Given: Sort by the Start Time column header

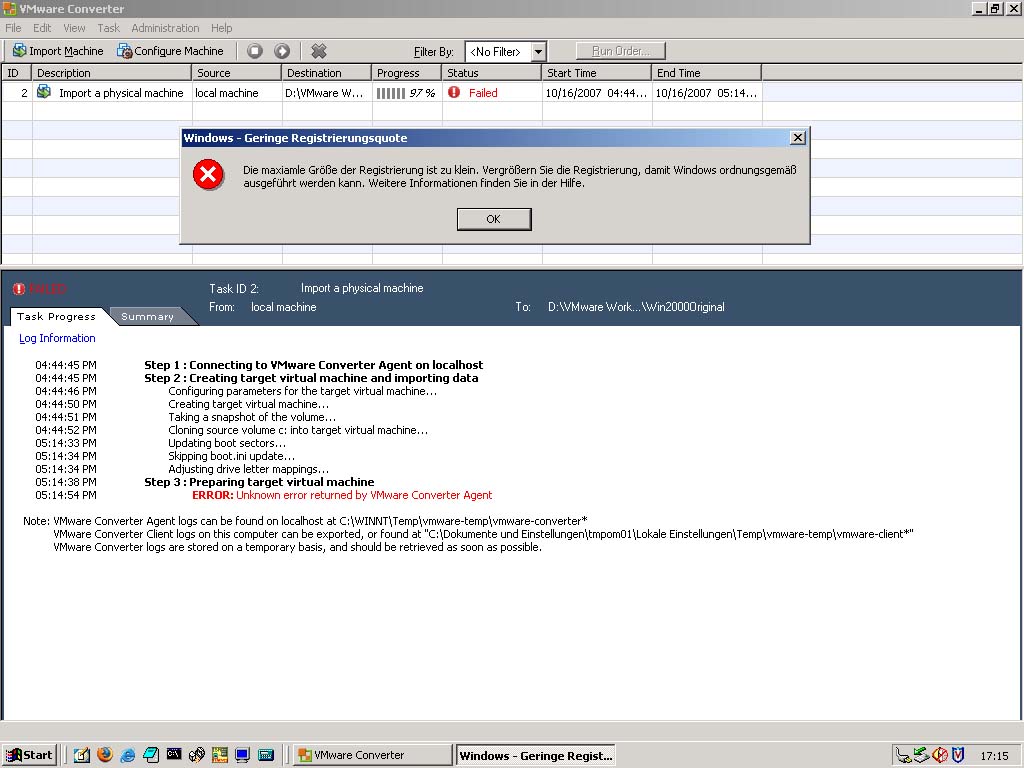Looking at the screenshot, I should point(597,73).
